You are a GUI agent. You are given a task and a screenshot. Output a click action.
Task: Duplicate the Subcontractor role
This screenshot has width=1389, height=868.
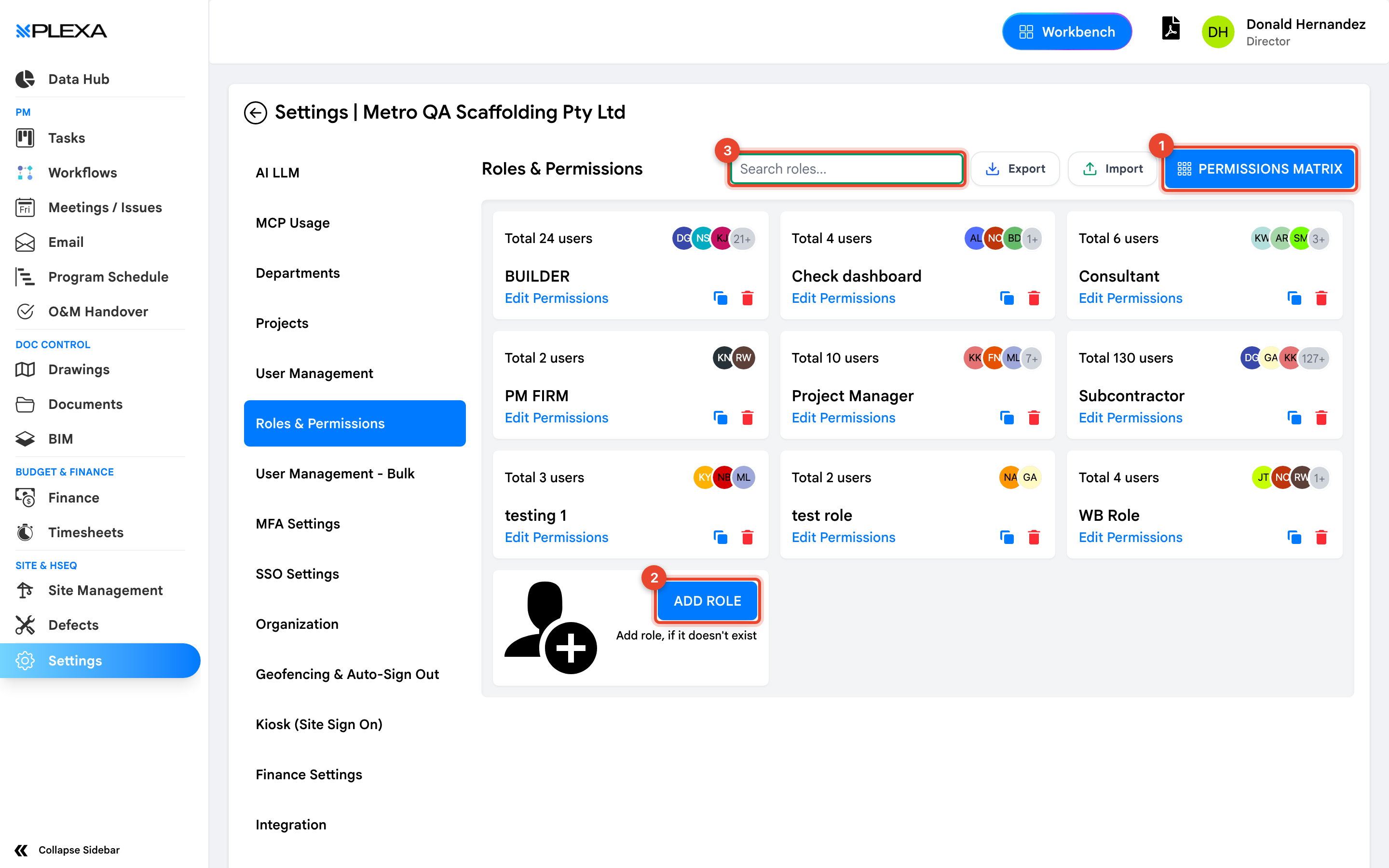coord(1294,417)
